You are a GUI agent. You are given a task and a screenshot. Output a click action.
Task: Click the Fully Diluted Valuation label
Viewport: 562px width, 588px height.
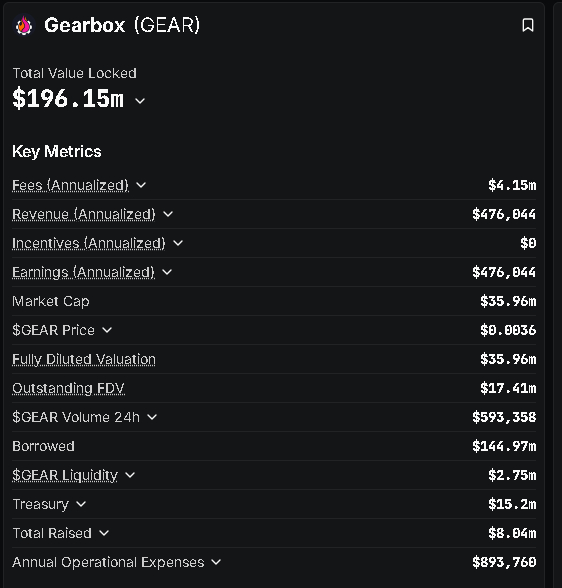84,359
